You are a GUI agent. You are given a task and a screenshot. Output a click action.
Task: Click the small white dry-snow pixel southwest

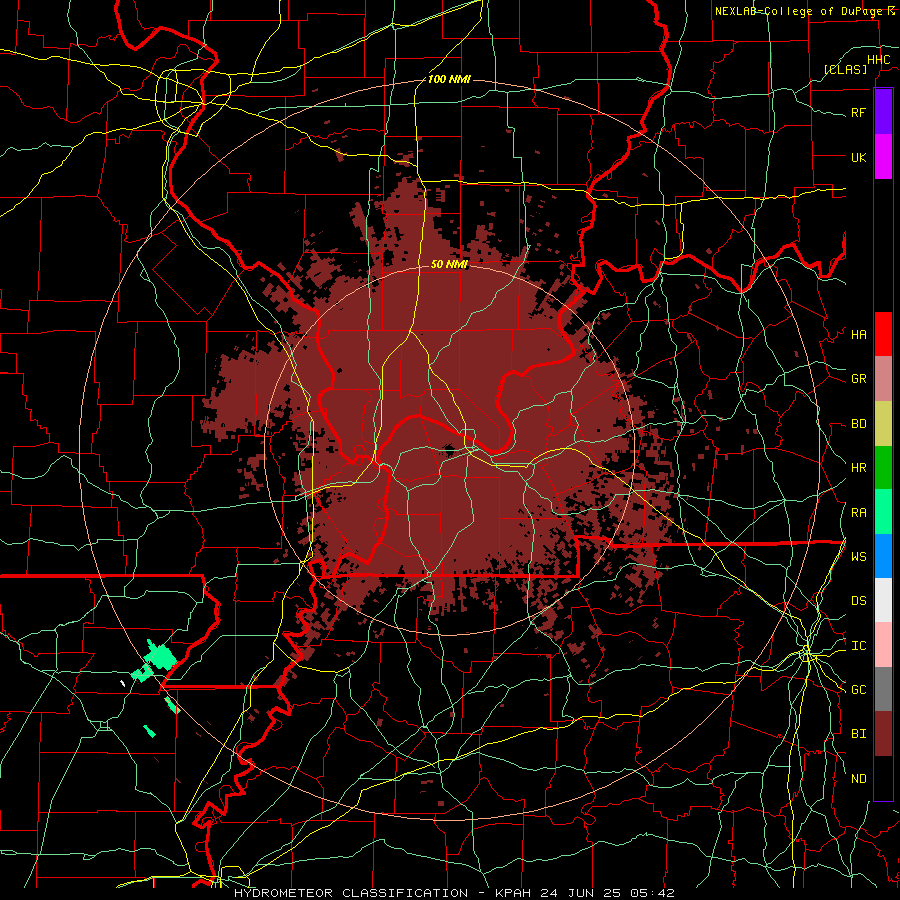[123, 683]
